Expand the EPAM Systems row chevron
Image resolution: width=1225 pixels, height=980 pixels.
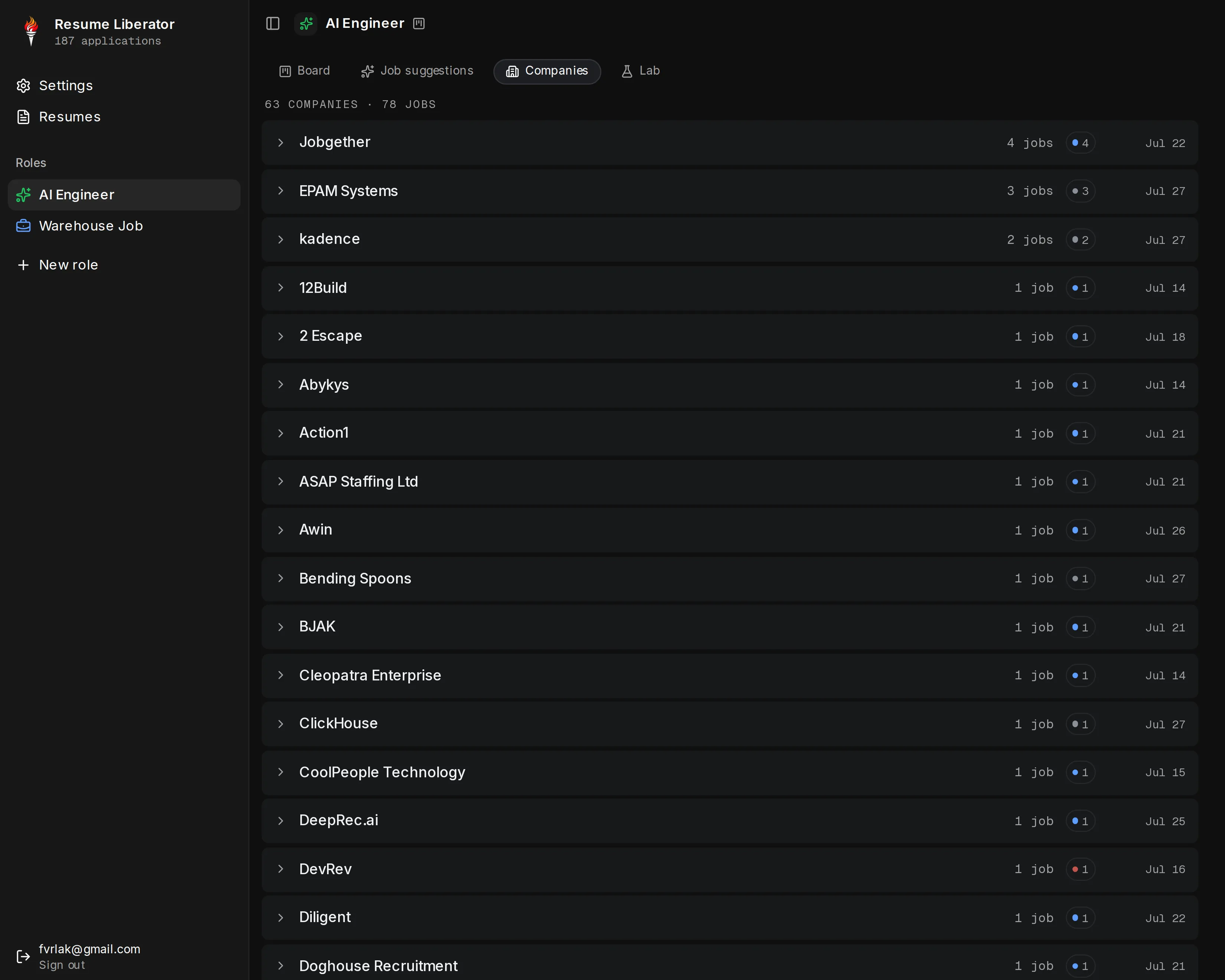coord(281,191)
